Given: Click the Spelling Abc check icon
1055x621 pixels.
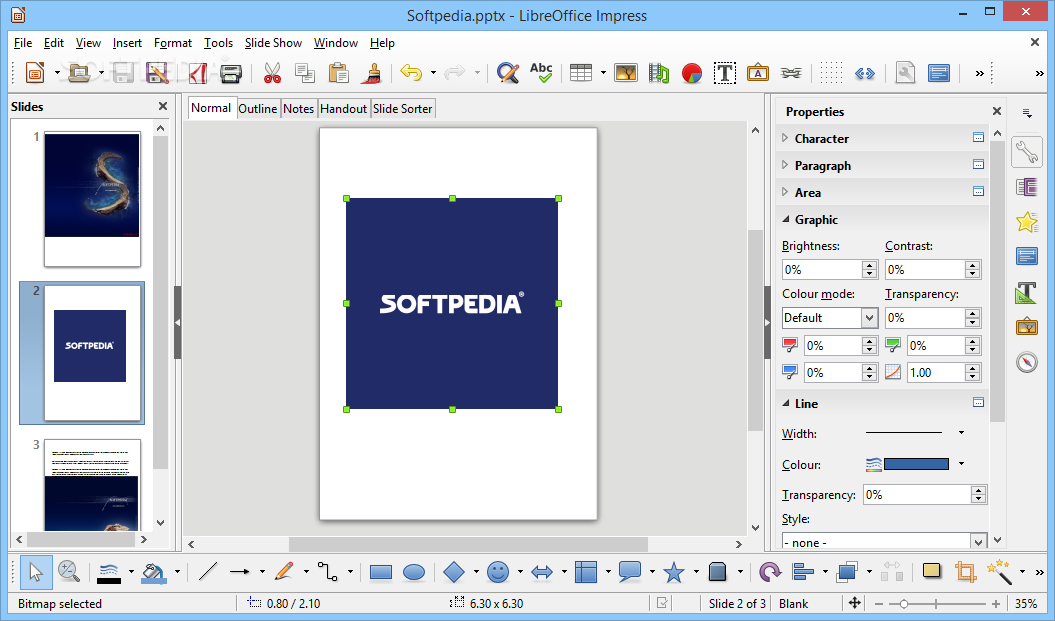Looking at the screenshot, I should (x=541, y=73).
